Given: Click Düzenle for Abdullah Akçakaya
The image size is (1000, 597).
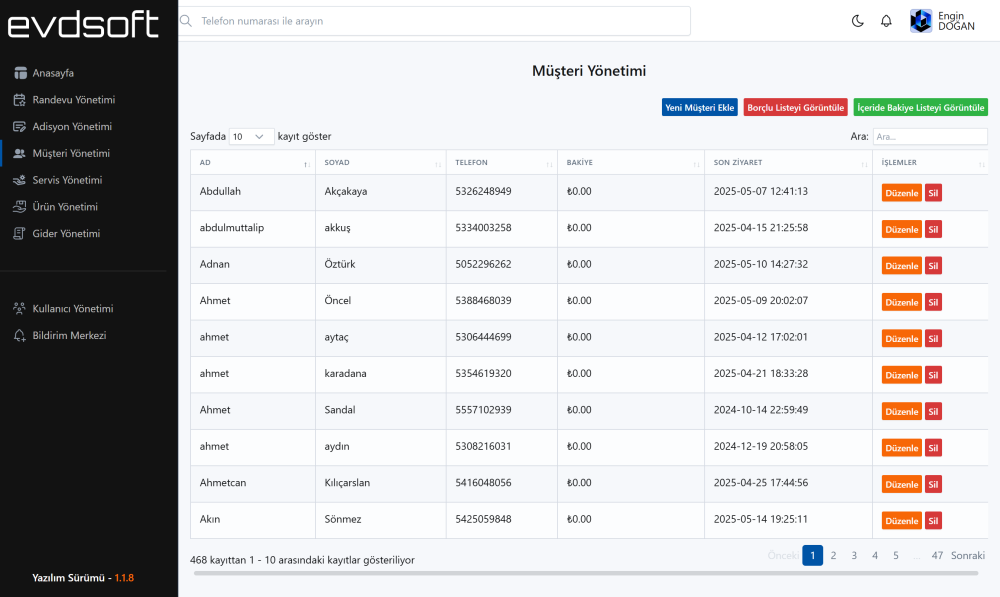Looking at the screenshot, I should click(901, 193).
